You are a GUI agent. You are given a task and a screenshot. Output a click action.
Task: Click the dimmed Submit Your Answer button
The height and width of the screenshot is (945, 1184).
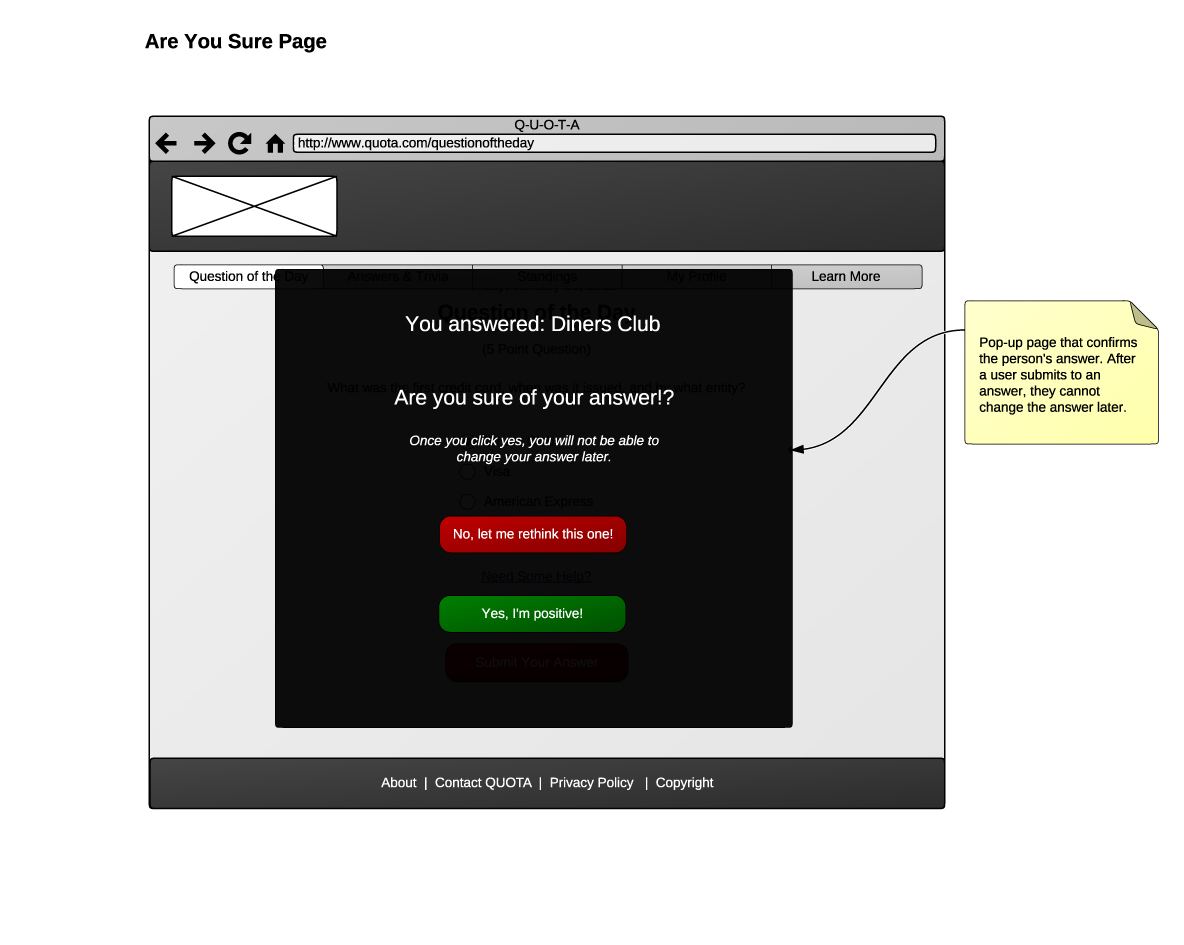537,662
